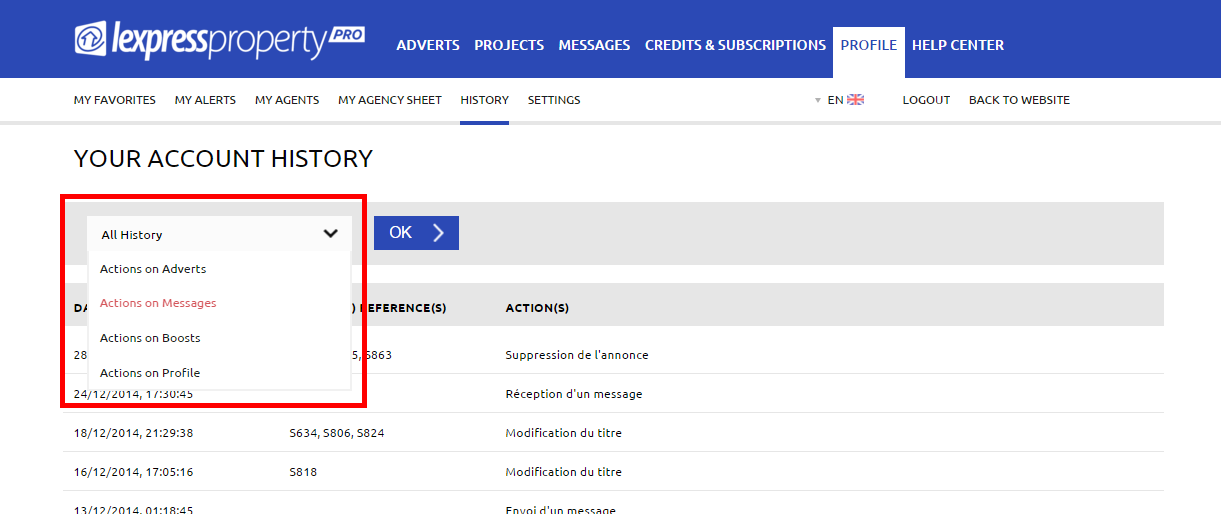Open the HELP CENTER

click(x=958, y=45)
